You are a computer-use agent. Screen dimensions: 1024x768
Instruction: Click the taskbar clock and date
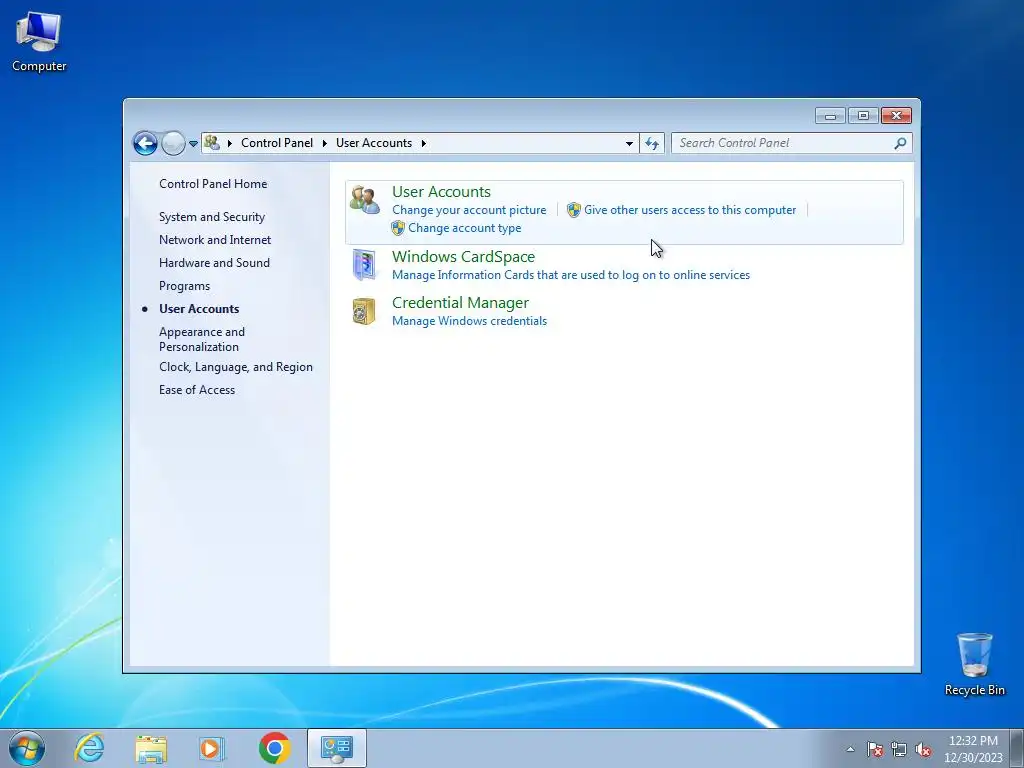click(973, 749)
